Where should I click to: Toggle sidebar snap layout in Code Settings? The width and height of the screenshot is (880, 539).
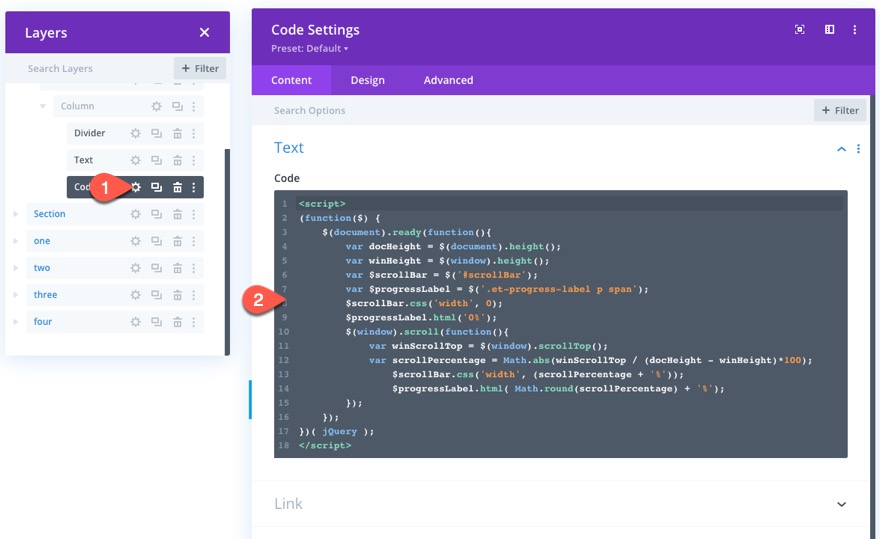click(829, 30)
